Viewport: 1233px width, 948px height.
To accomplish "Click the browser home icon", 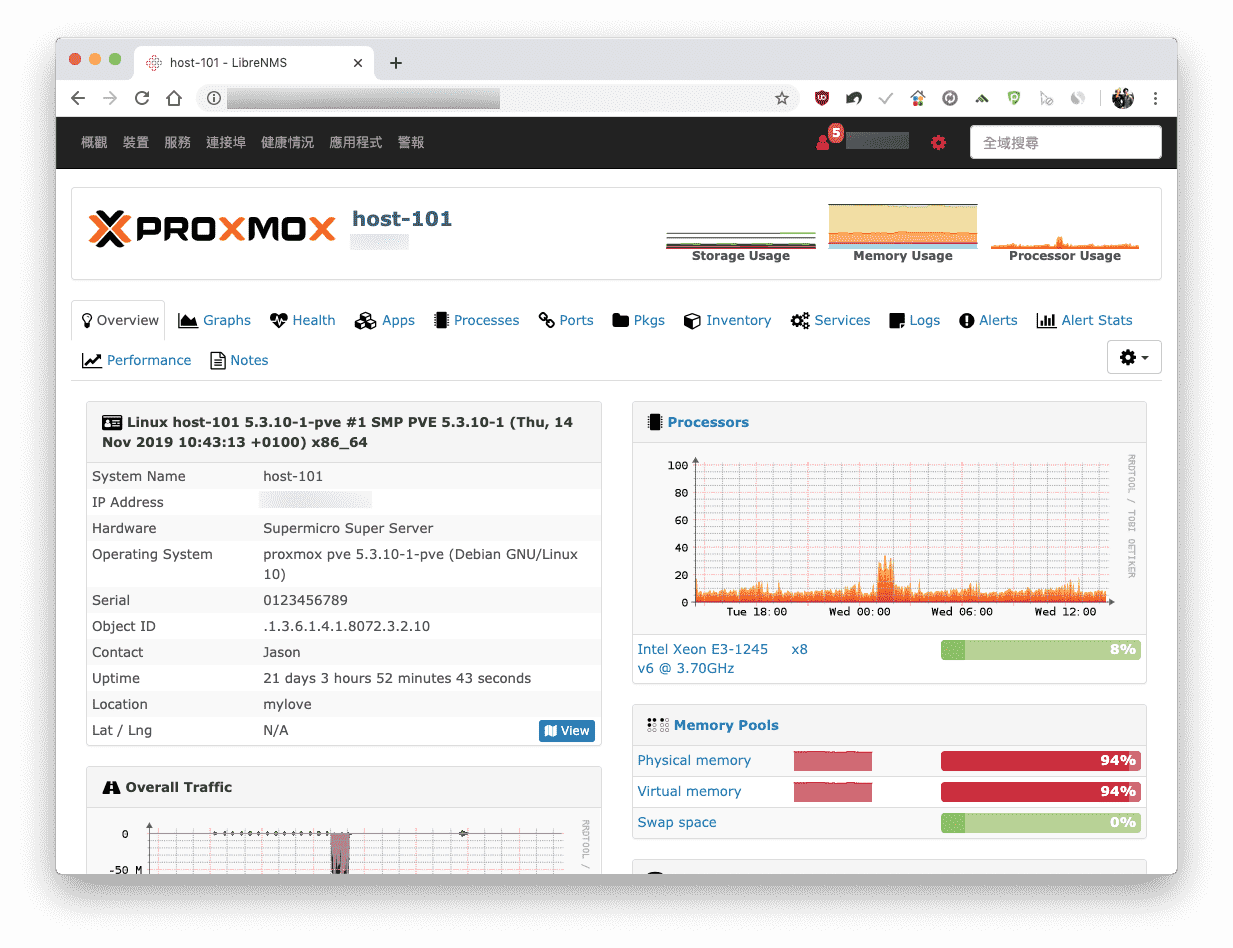I will point(174,98).
